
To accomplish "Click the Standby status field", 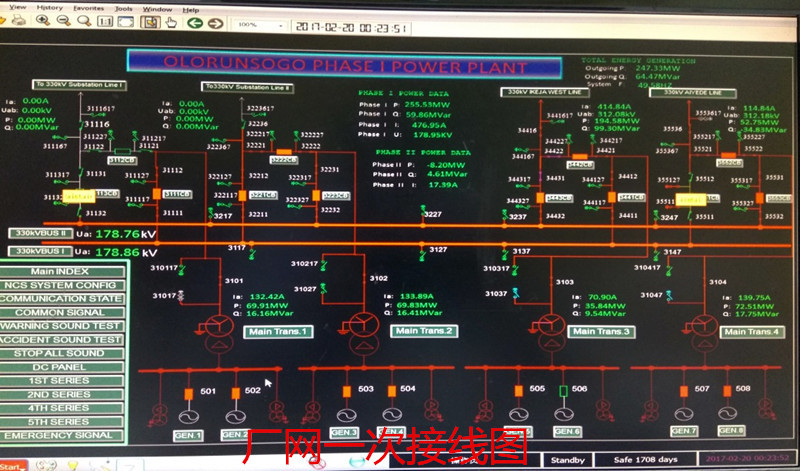I will pos(567,460).
